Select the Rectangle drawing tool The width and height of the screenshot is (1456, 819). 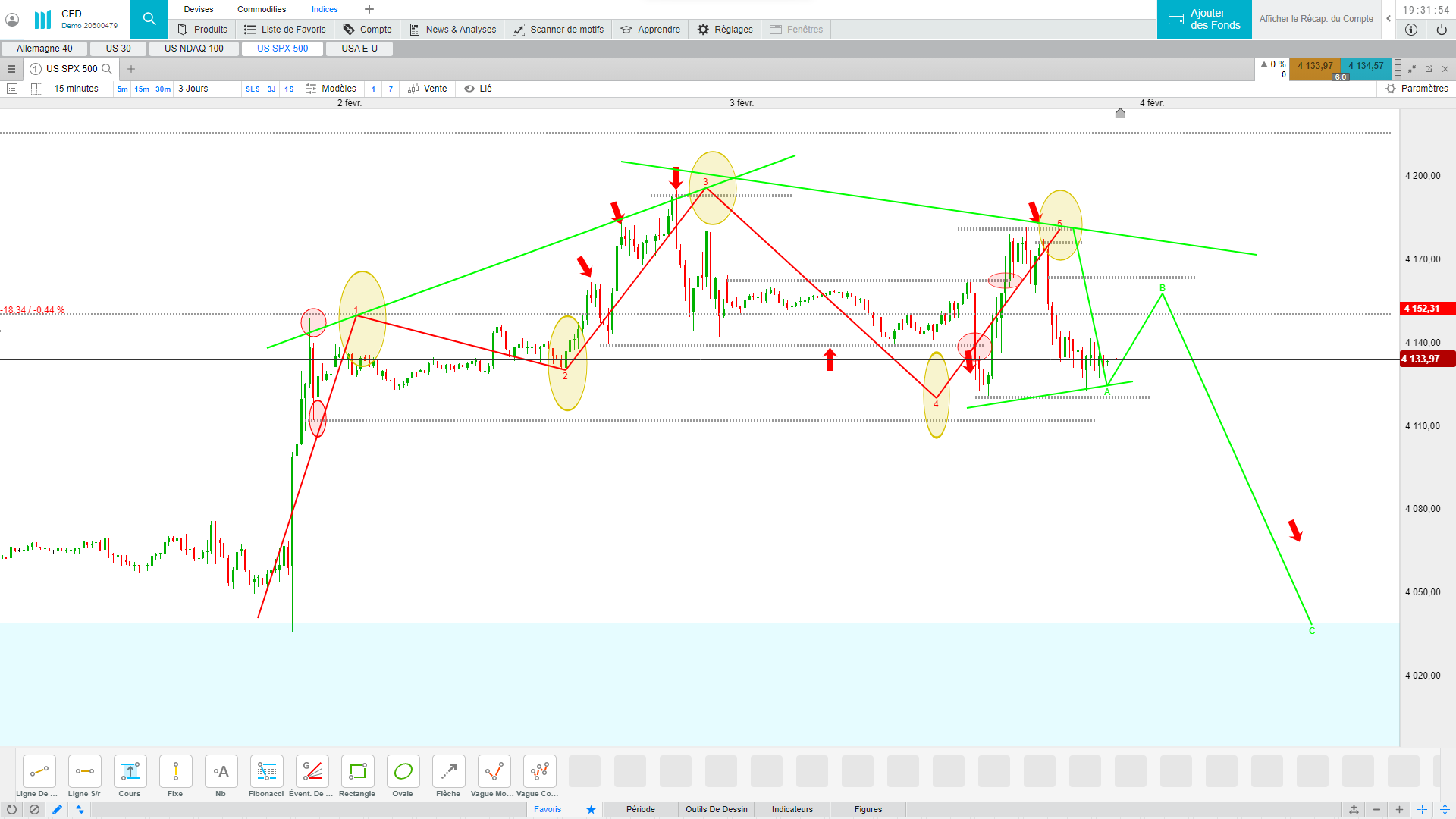(x=357, y=772)
